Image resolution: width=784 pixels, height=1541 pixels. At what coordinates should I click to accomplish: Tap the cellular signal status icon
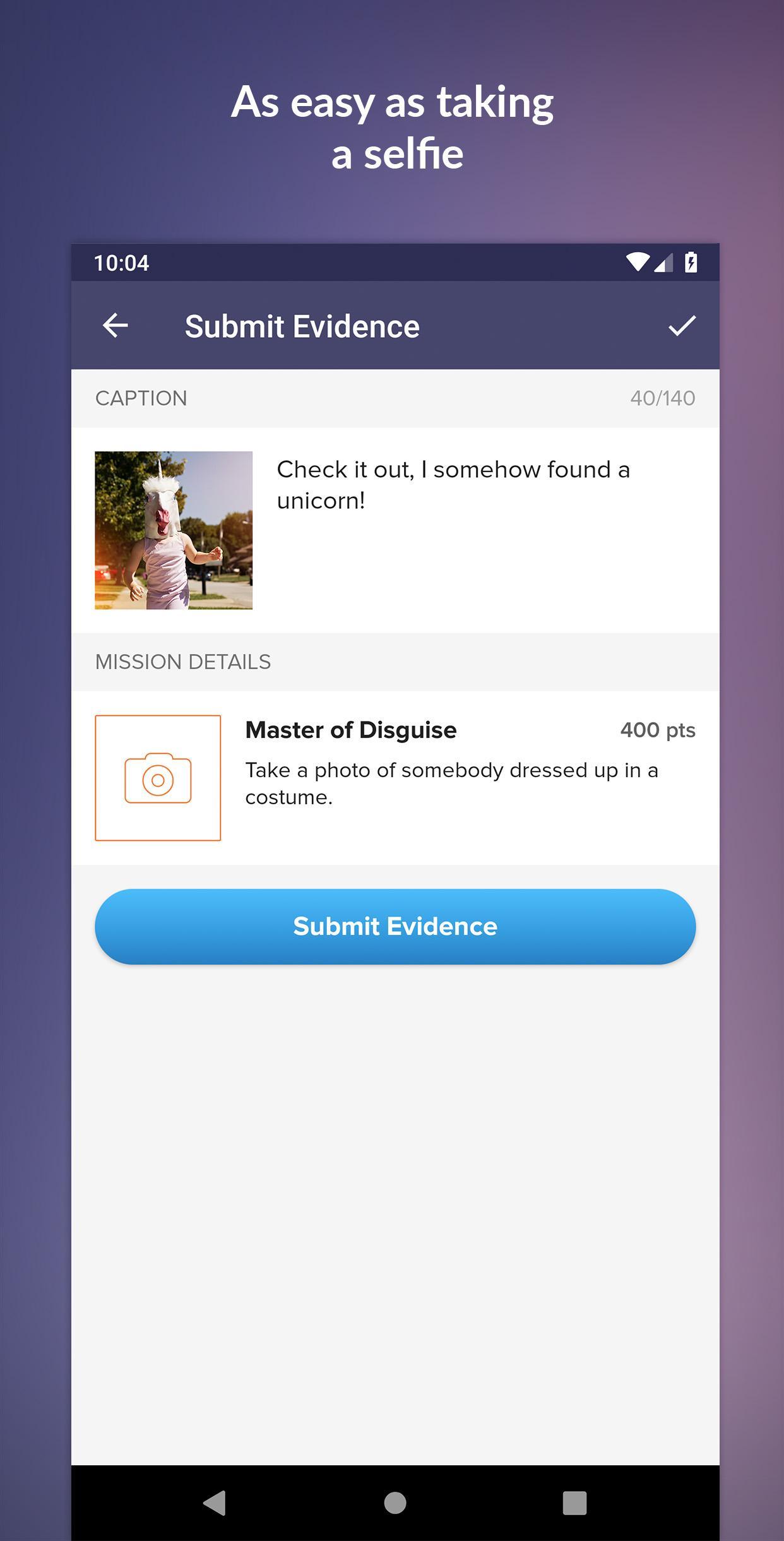pyautogui.click(x=663, y=262)
